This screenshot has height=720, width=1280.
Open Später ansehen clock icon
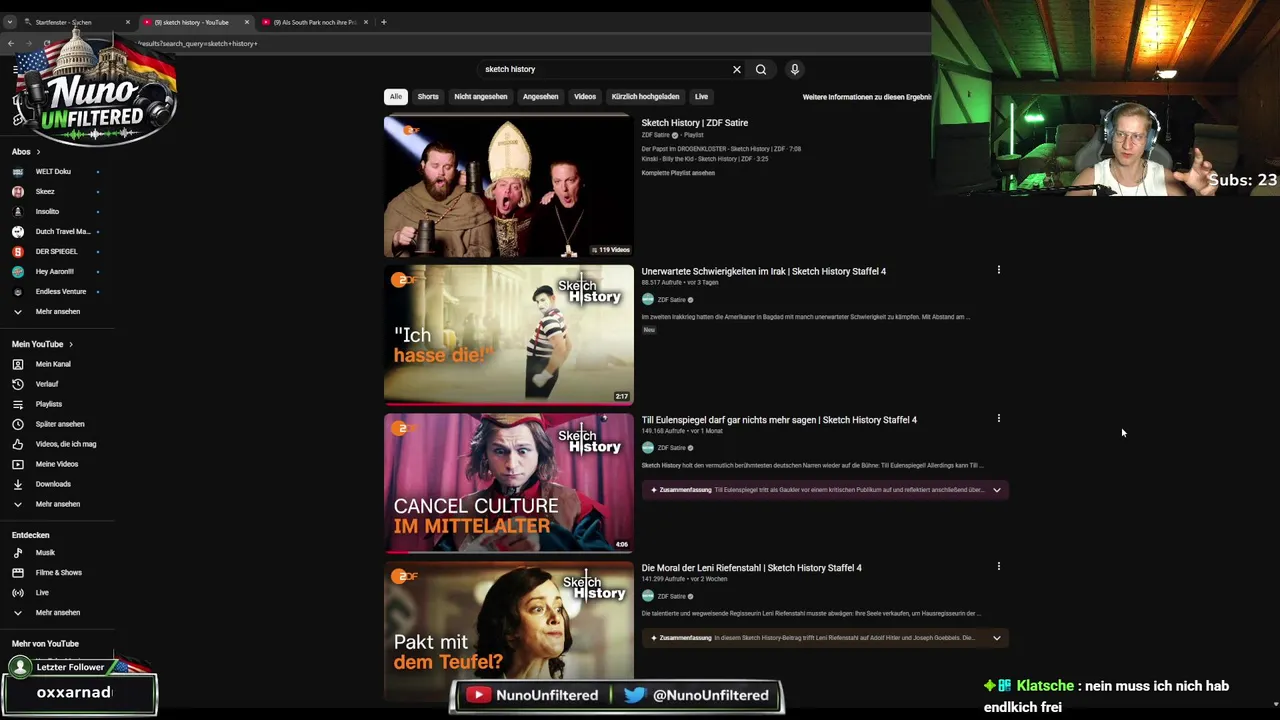click(17, 424)
